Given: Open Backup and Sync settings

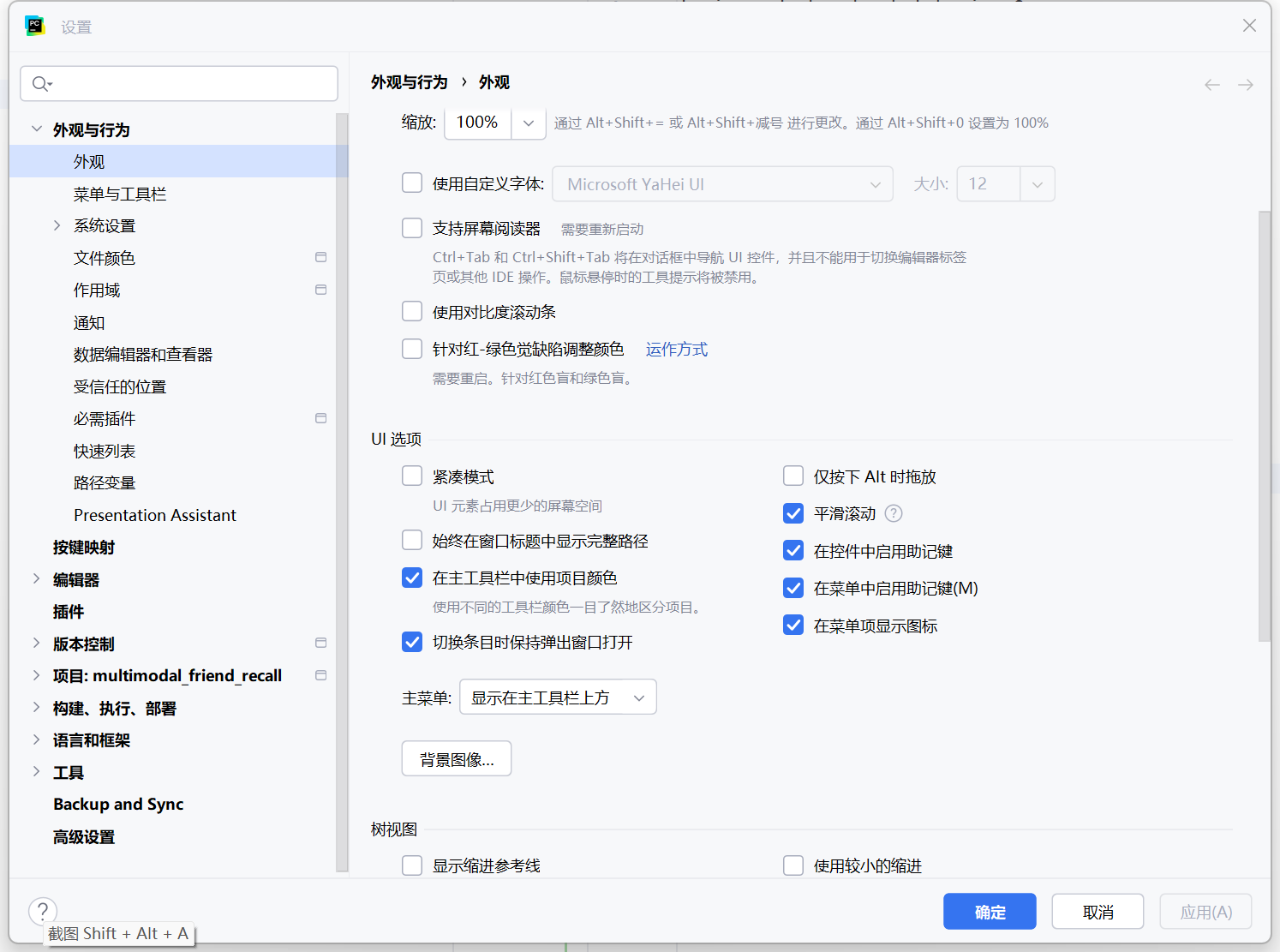Looking at the screenshot, I should [118, 804].
